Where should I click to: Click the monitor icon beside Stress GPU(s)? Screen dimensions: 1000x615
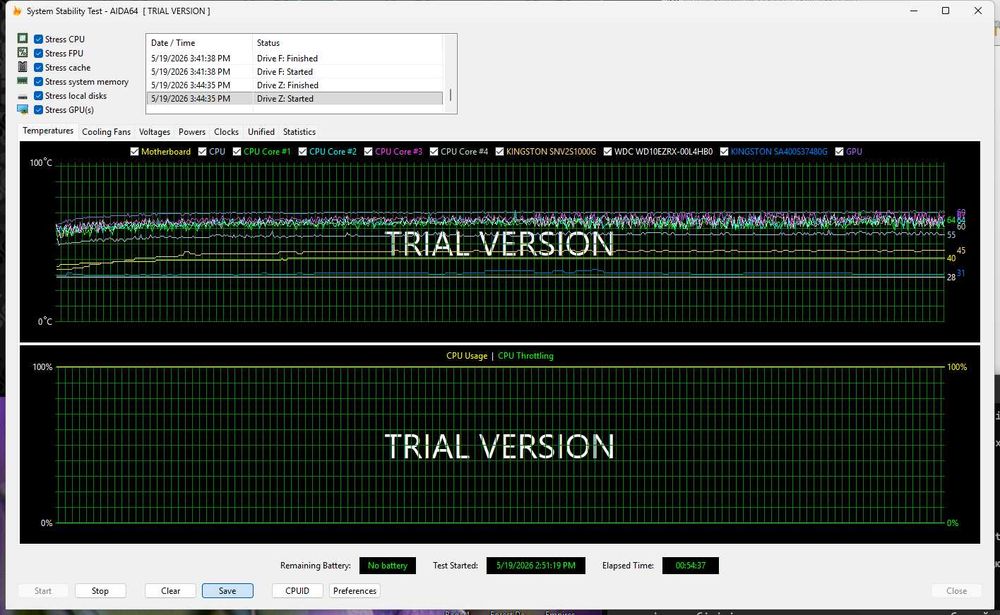pyautogui.click(x=22, y=110)
